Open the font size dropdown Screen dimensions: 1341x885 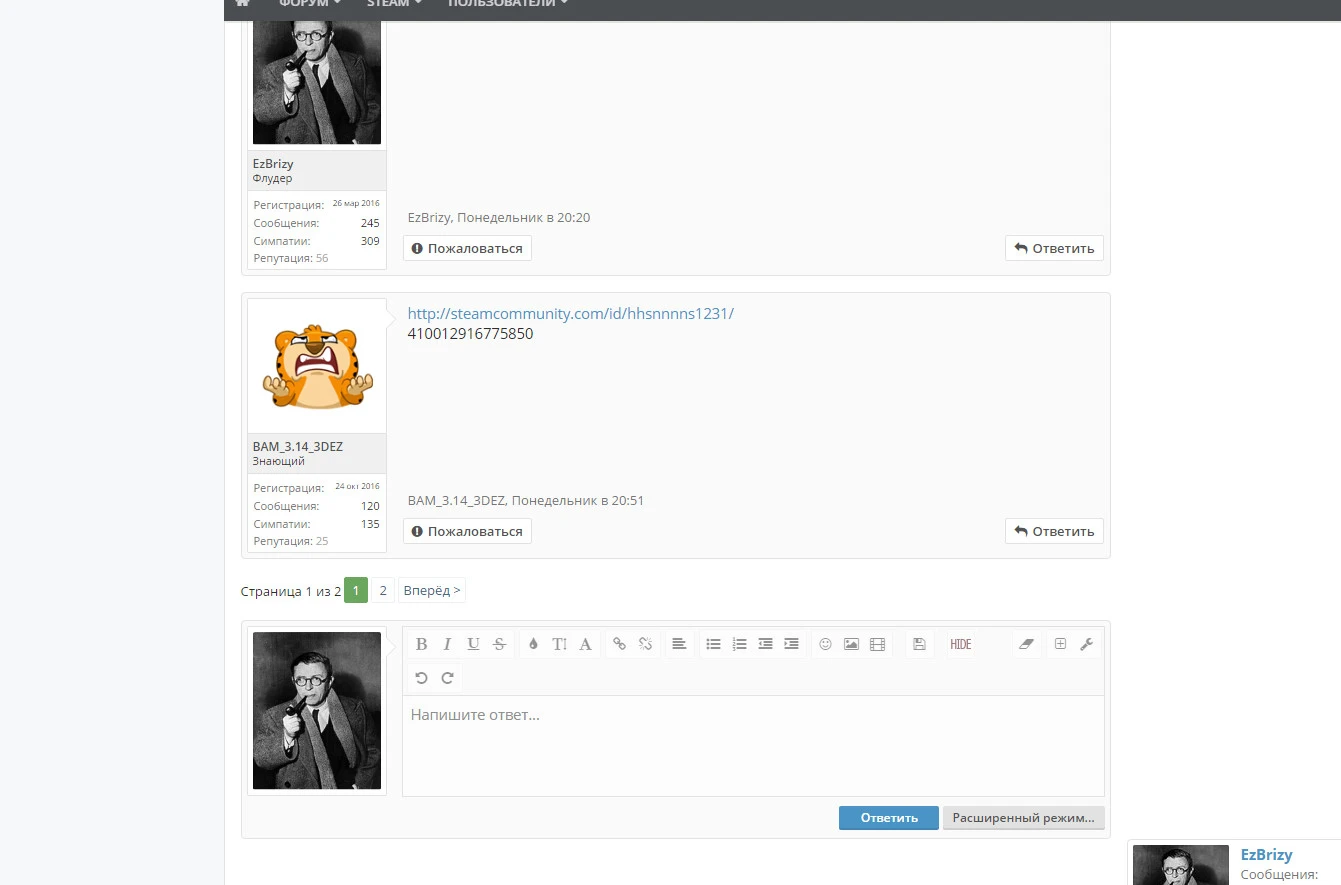tap(559, 644)
